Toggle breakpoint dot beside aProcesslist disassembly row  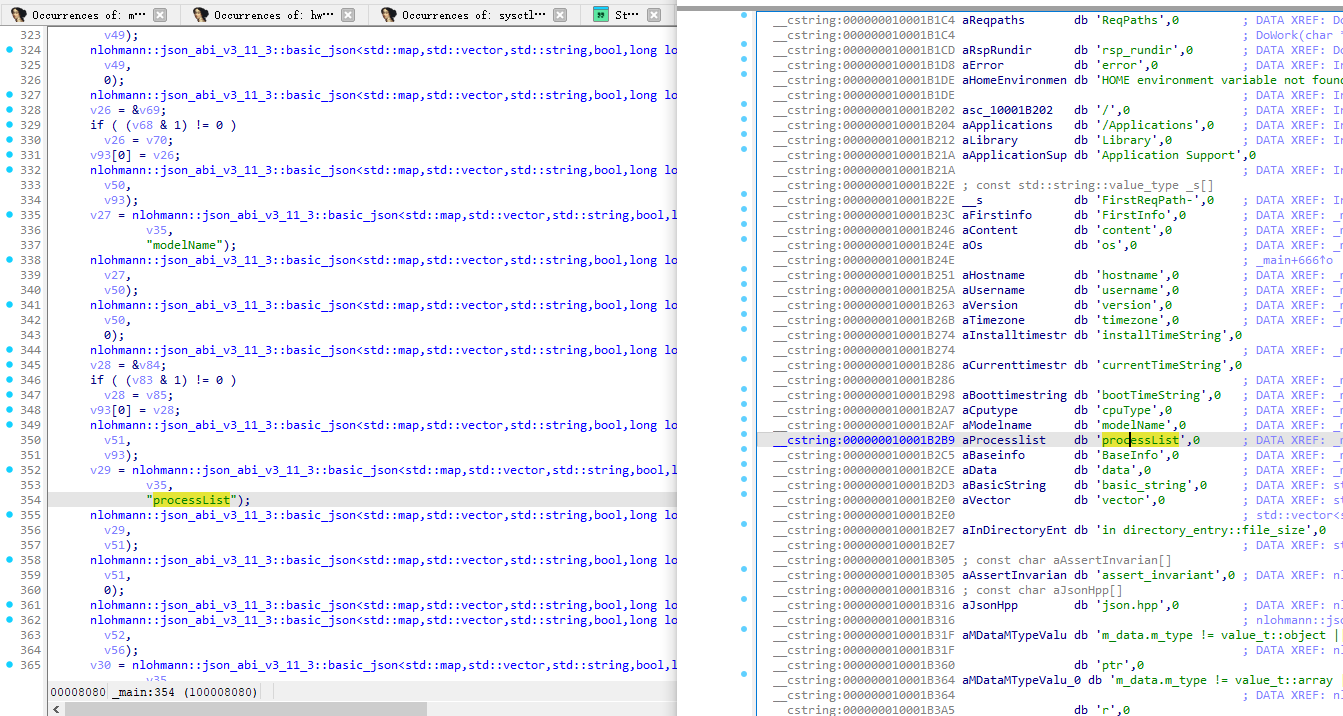pos(743,440)
